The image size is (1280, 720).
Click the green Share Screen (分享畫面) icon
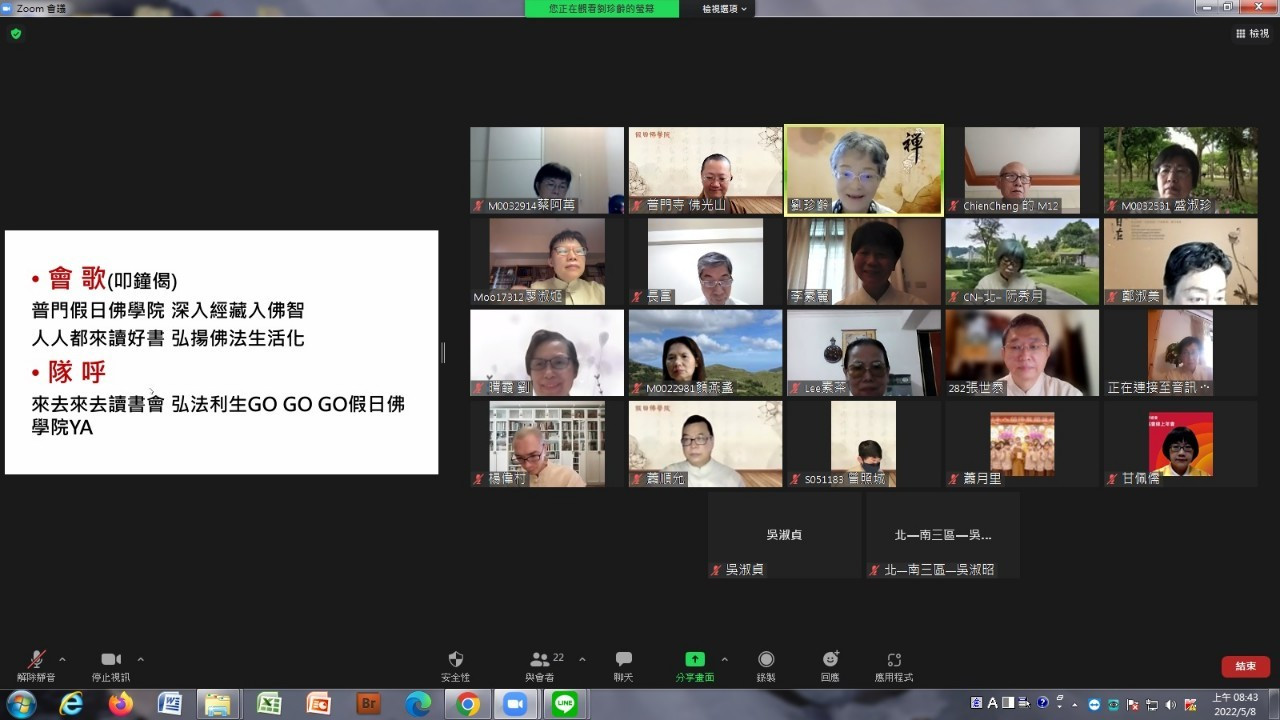694,660
